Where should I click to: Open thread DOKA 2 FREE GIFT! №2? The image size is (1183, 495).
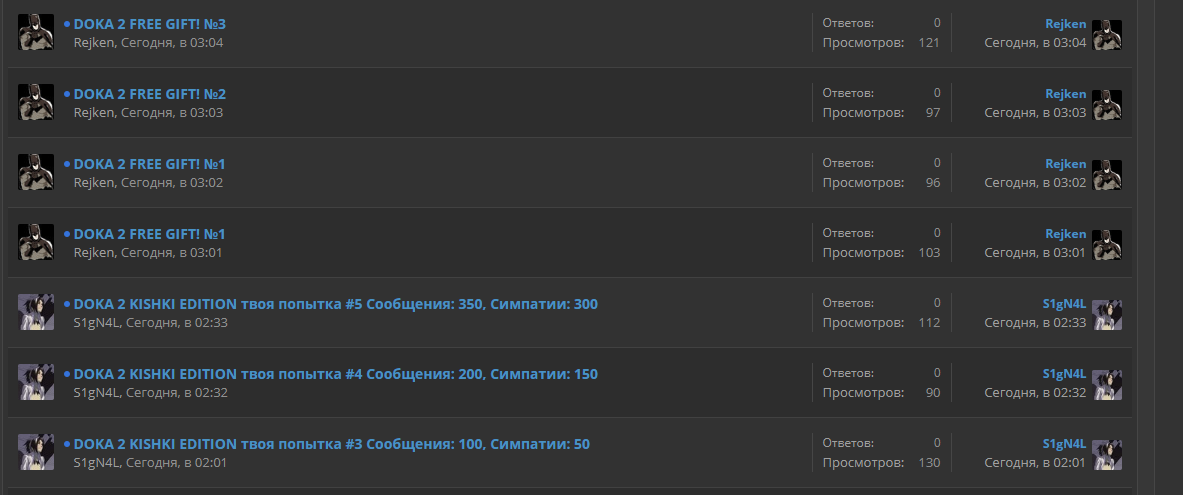149,94
